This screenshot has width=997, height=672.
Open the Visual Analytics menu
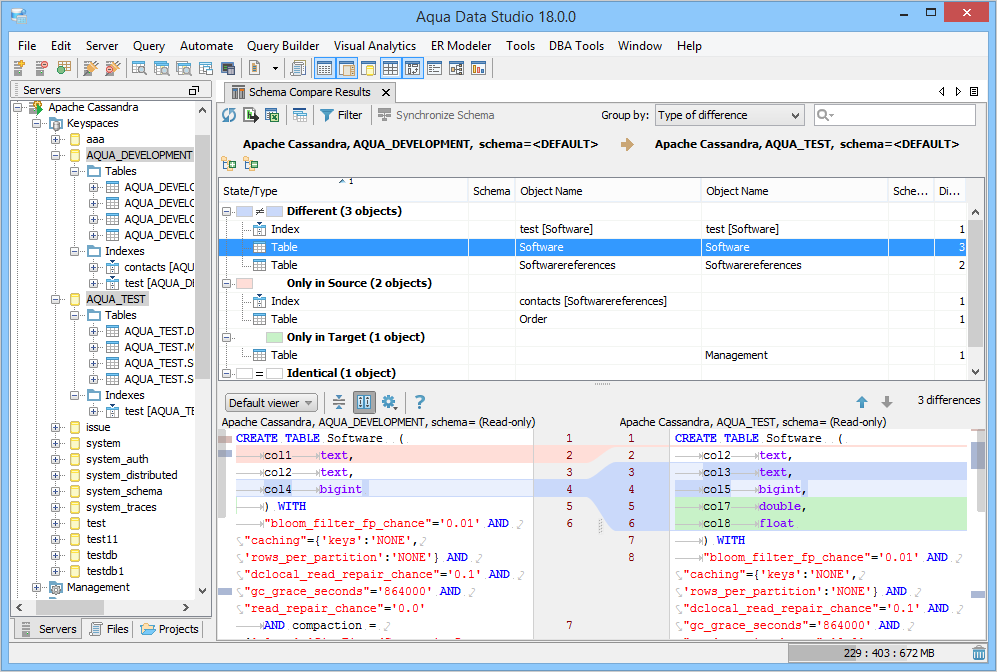pos(375,46)
